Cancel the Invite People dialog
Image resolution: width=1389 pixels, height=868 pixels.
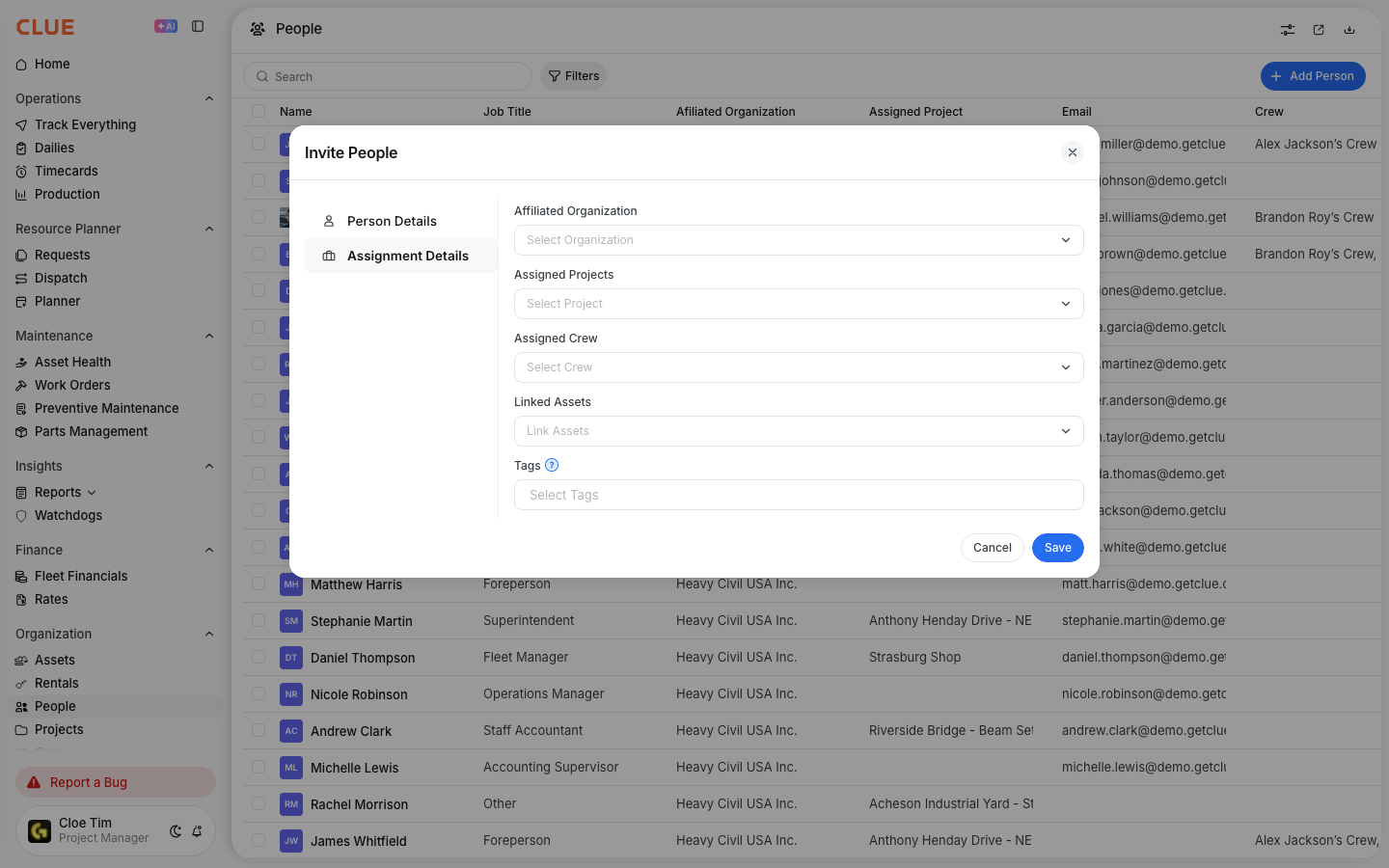click(x=993, y=548)
